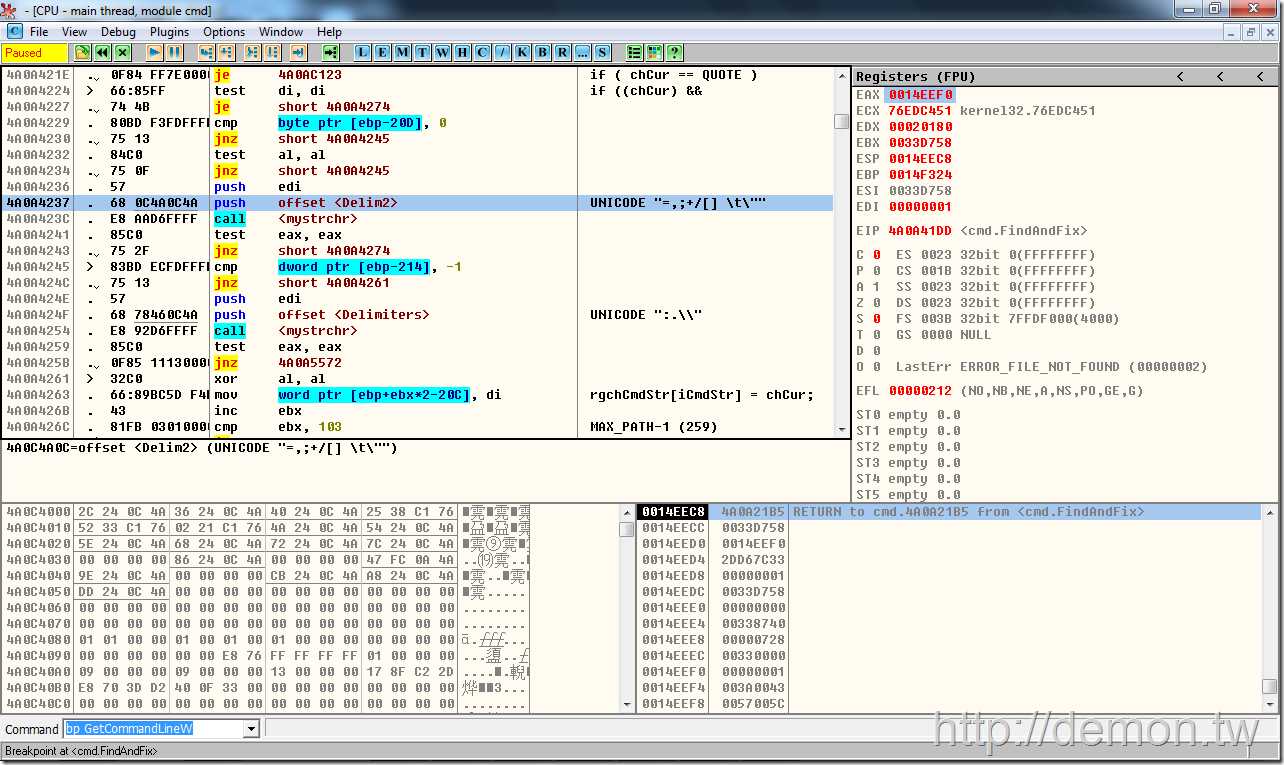Viewport: 1284px width, 765px height.
Task: Open the Debug menu
Action: (118, 32)
